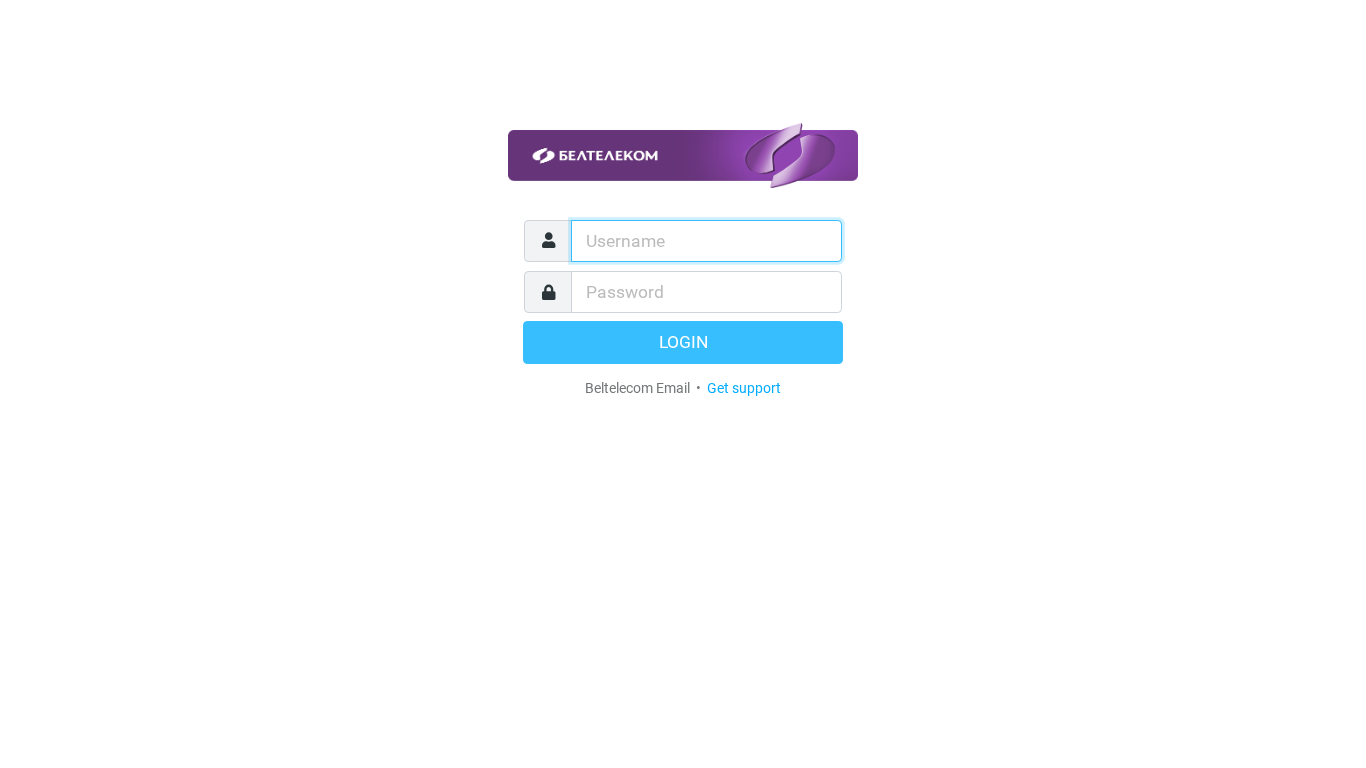Click the purple Beltelecom header banner
Image resolution: width=1366 pixels, height=768 pixels.
coord(683,156)
